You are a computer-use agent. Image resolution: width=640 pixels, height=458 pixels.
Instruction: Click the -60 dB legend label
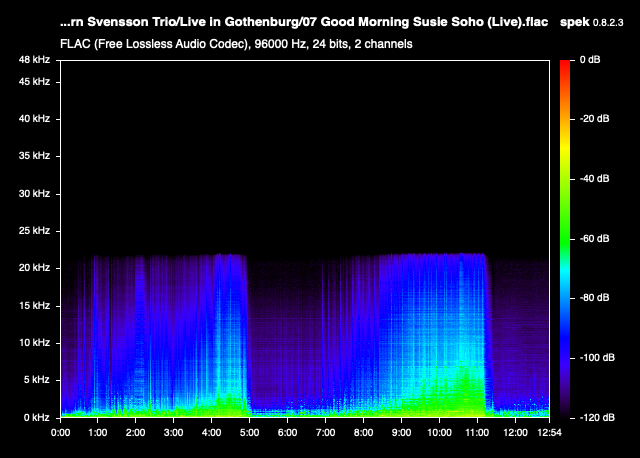pos(594,238)
